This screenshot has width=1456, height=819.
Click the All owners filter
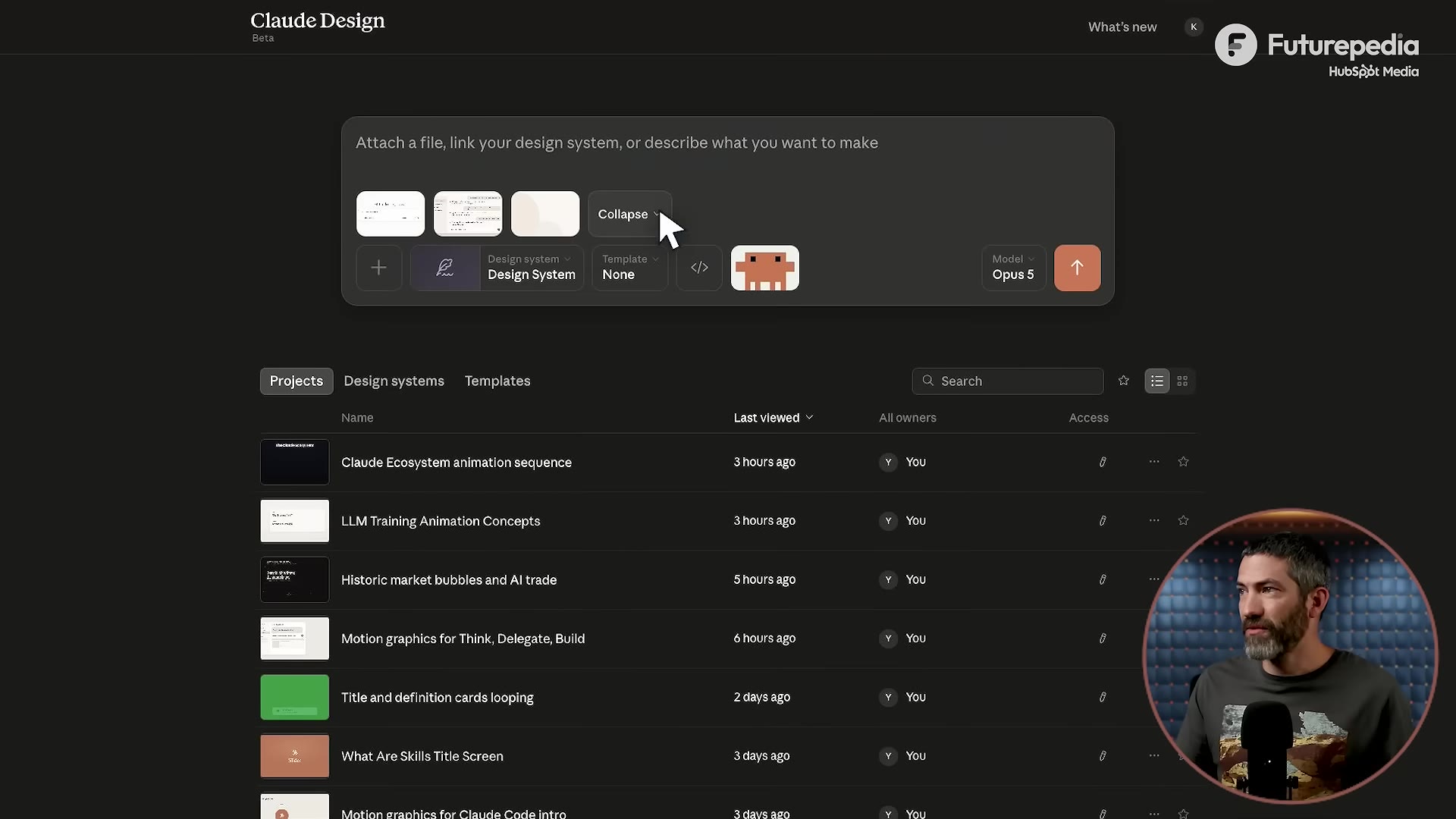pos(908,418)
